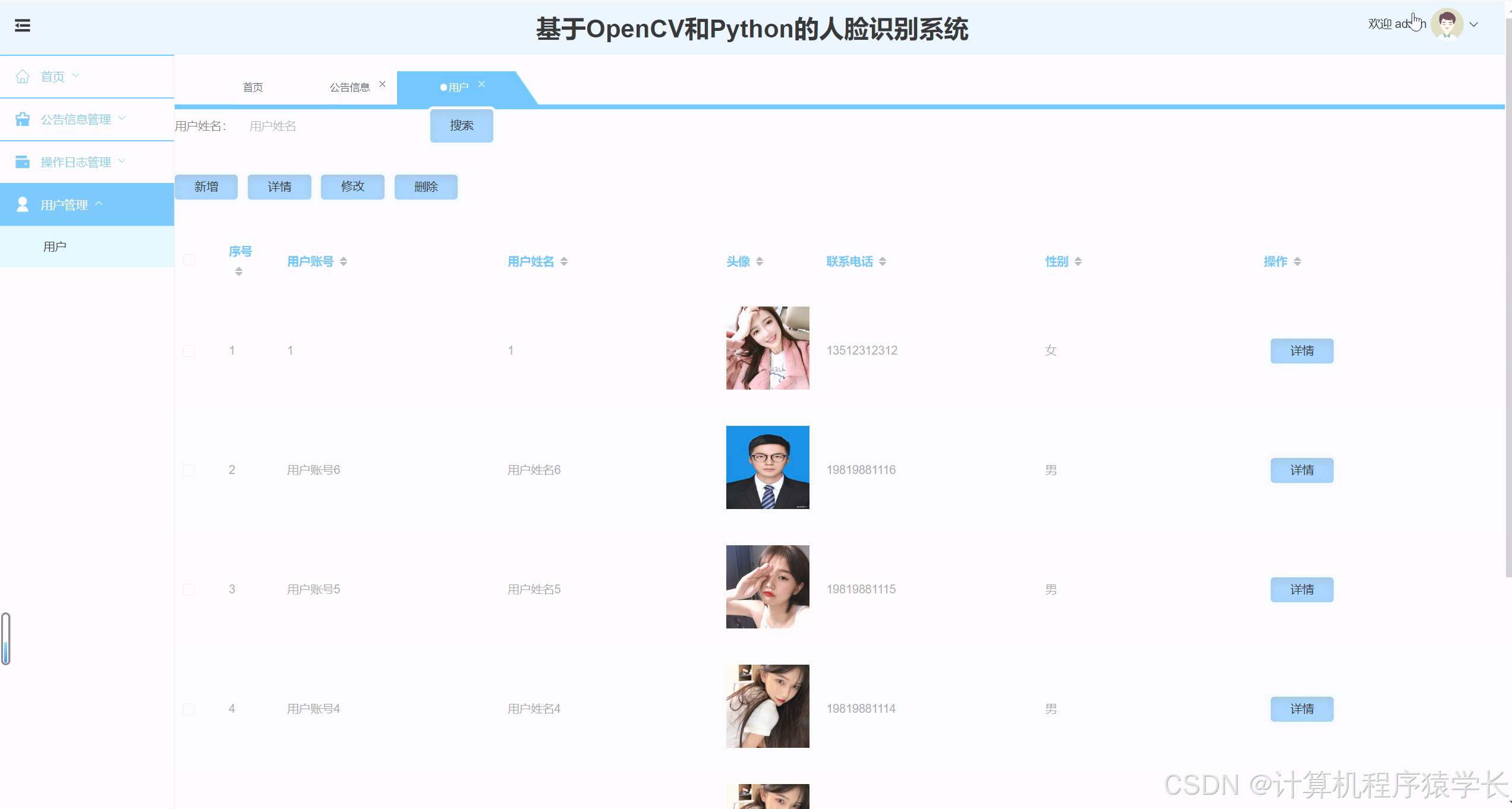Check the checkbox for row 1
The height and width of the screenshot is (809, 1512).
189,350
